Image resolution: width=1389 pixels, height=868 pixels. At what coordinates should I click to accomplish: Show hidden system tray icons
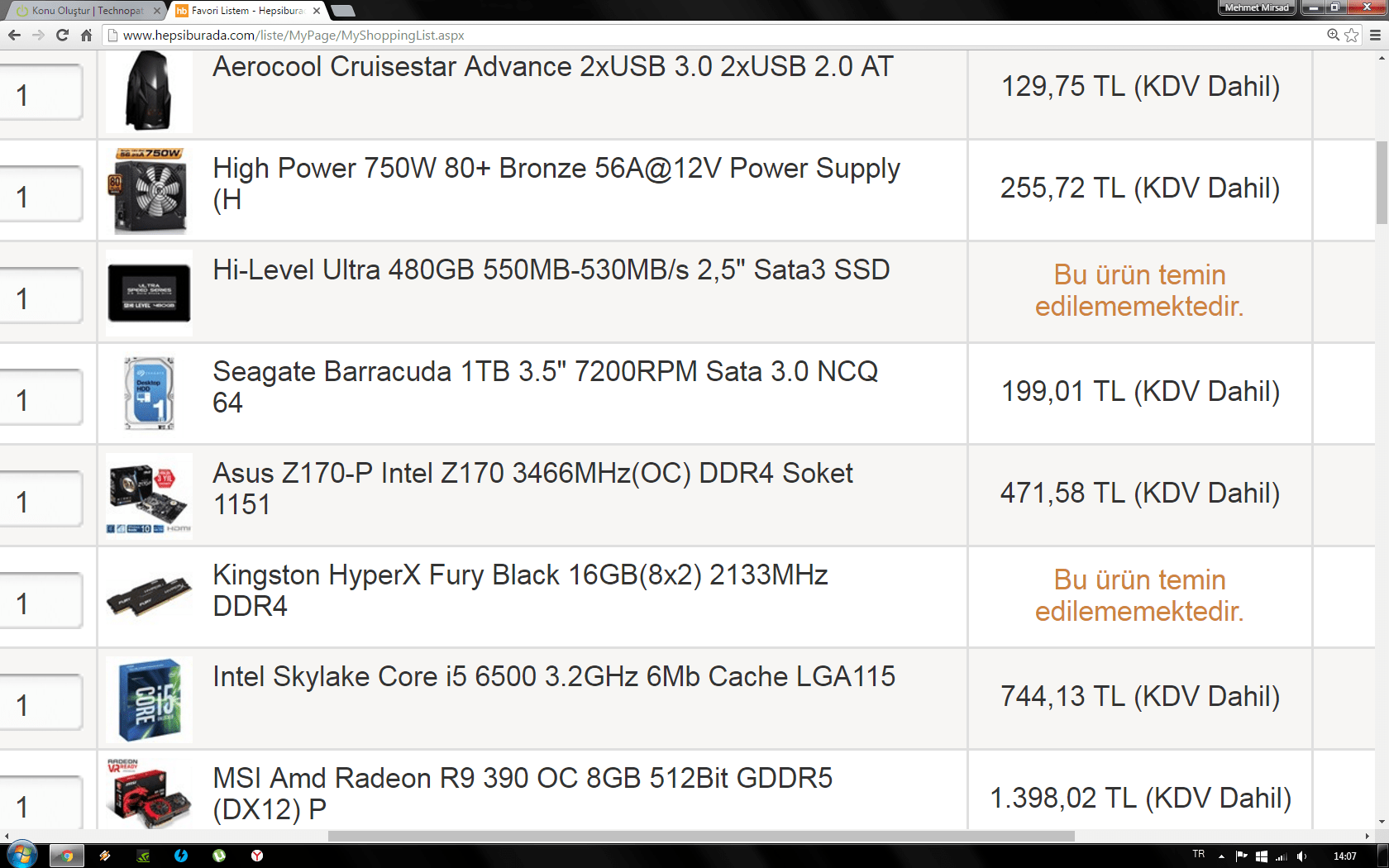pyautogui.click(x=1221, y=856)
